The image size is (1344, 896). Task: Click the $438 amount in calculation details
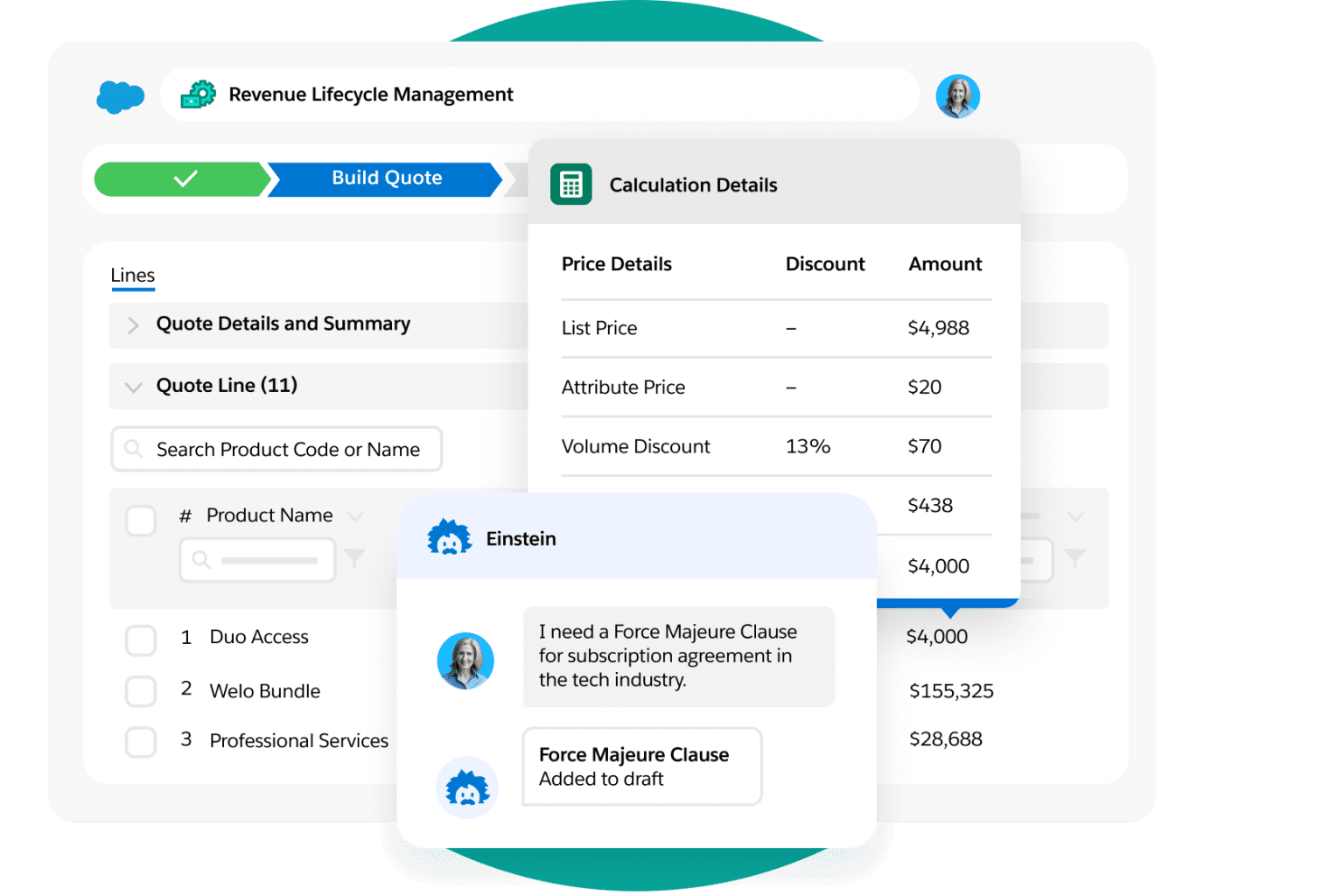pos(930,506)
